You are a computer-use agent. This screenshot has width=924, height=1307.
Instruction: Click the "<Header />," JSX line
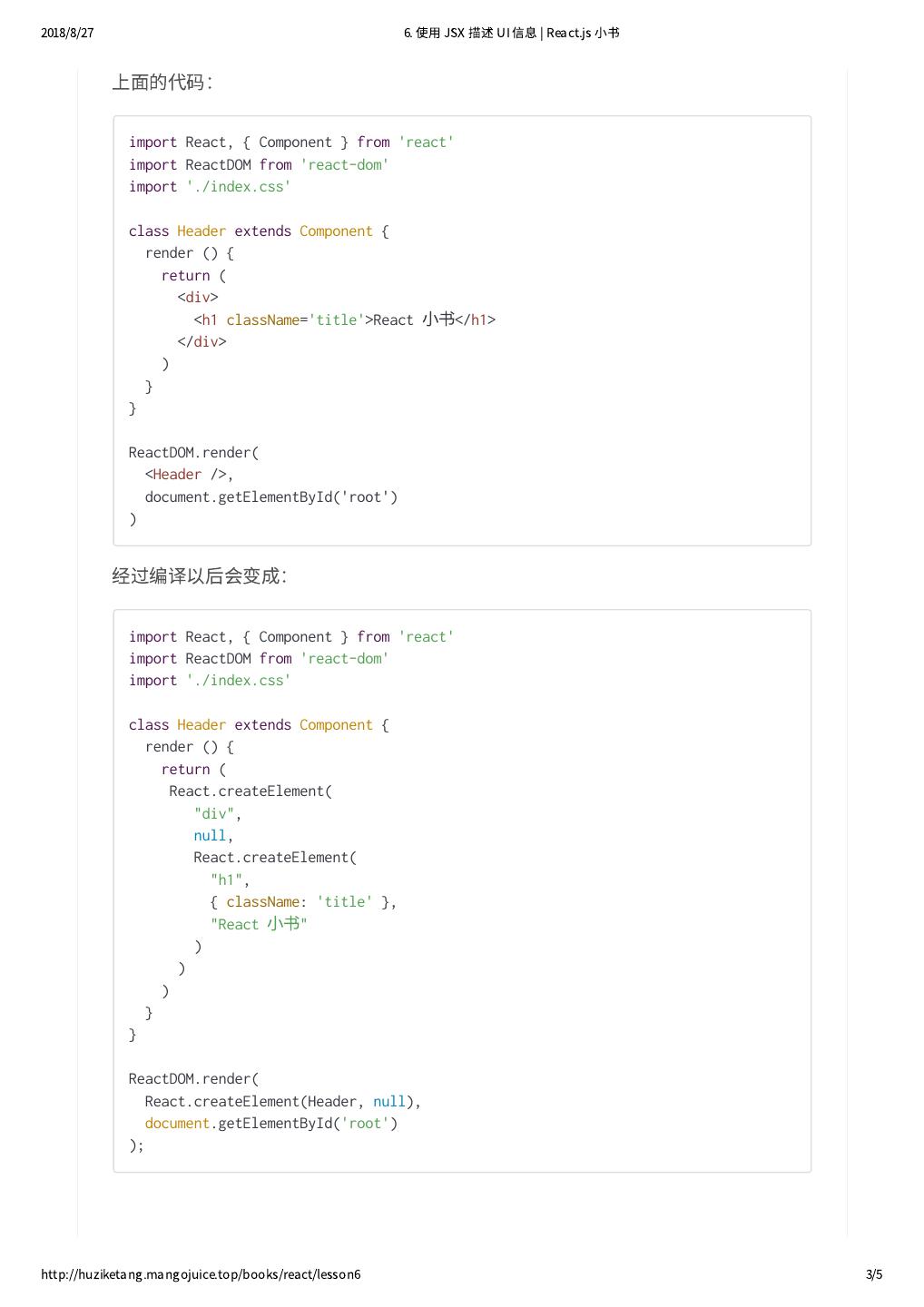click(x=189, y=475)
